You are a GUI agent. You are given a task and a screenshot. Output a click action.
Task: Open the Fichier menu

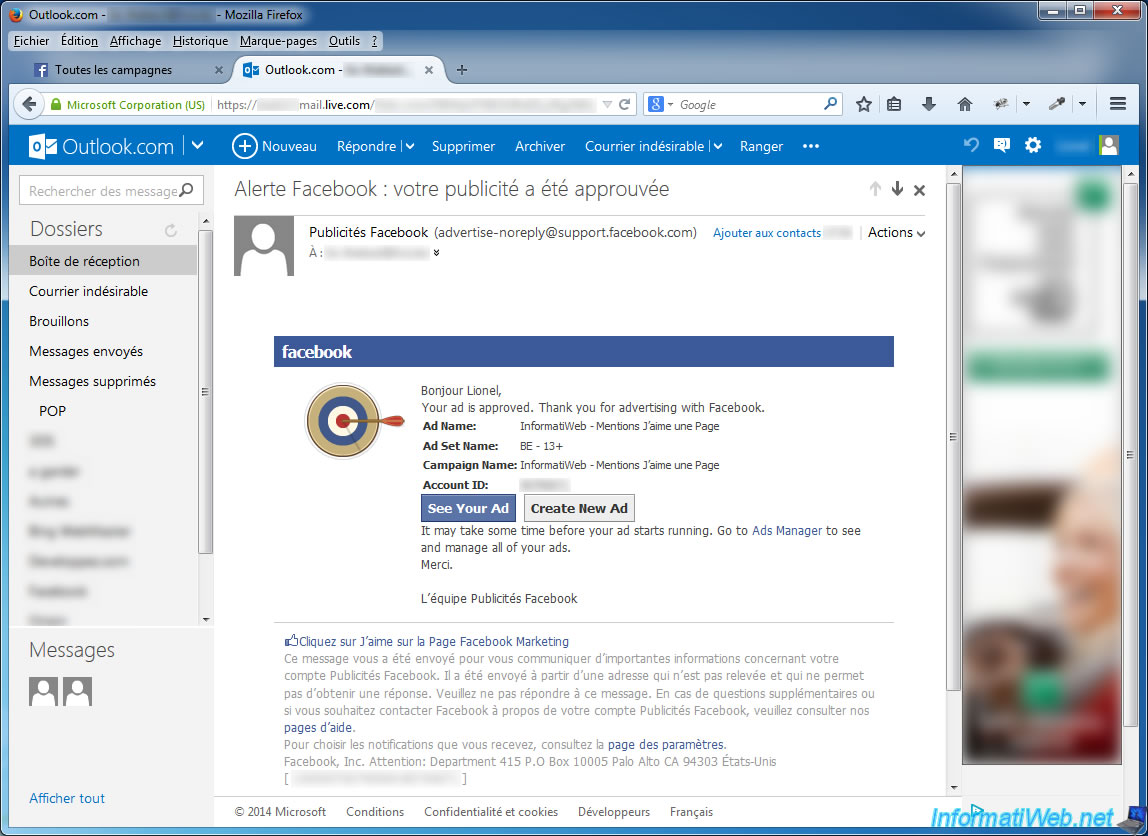pyautogui.click(x=31, y=41)
